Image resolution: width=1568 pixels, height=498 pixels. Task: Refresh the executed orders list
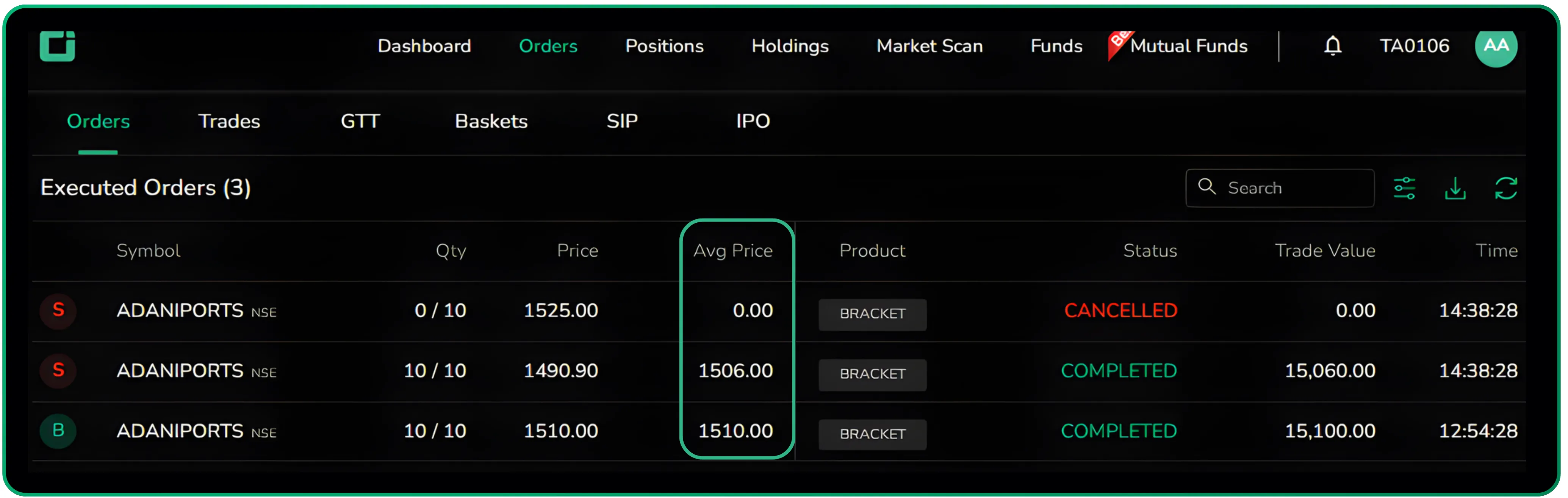(x=1506, y=188)
